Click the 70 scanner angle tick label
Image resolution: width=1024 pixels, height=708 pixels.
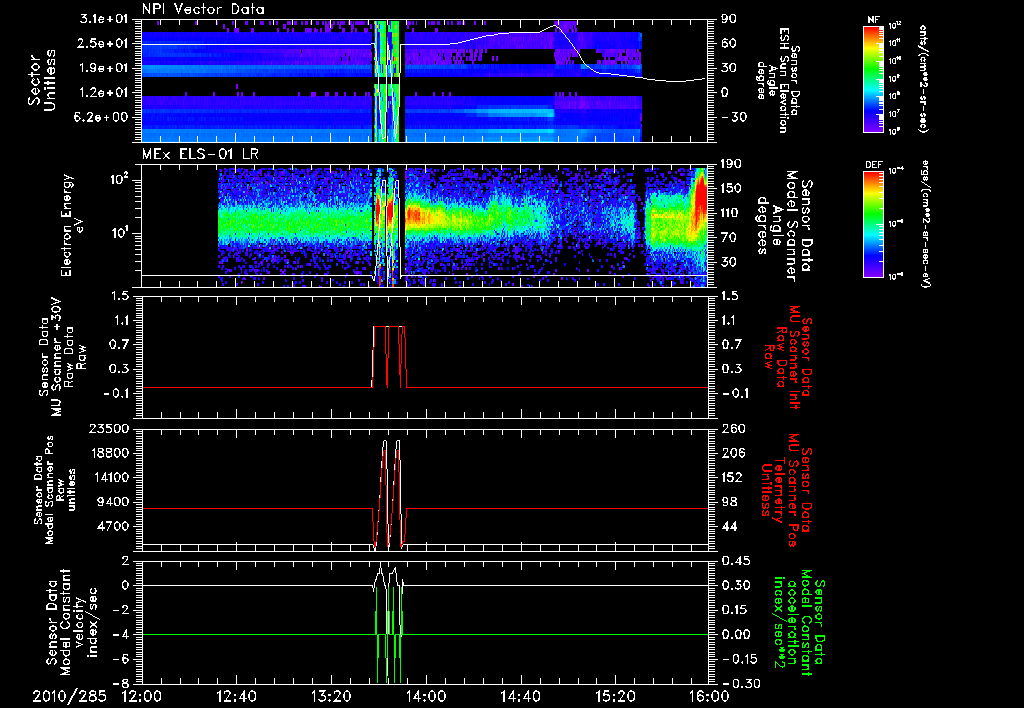[730, 237]
